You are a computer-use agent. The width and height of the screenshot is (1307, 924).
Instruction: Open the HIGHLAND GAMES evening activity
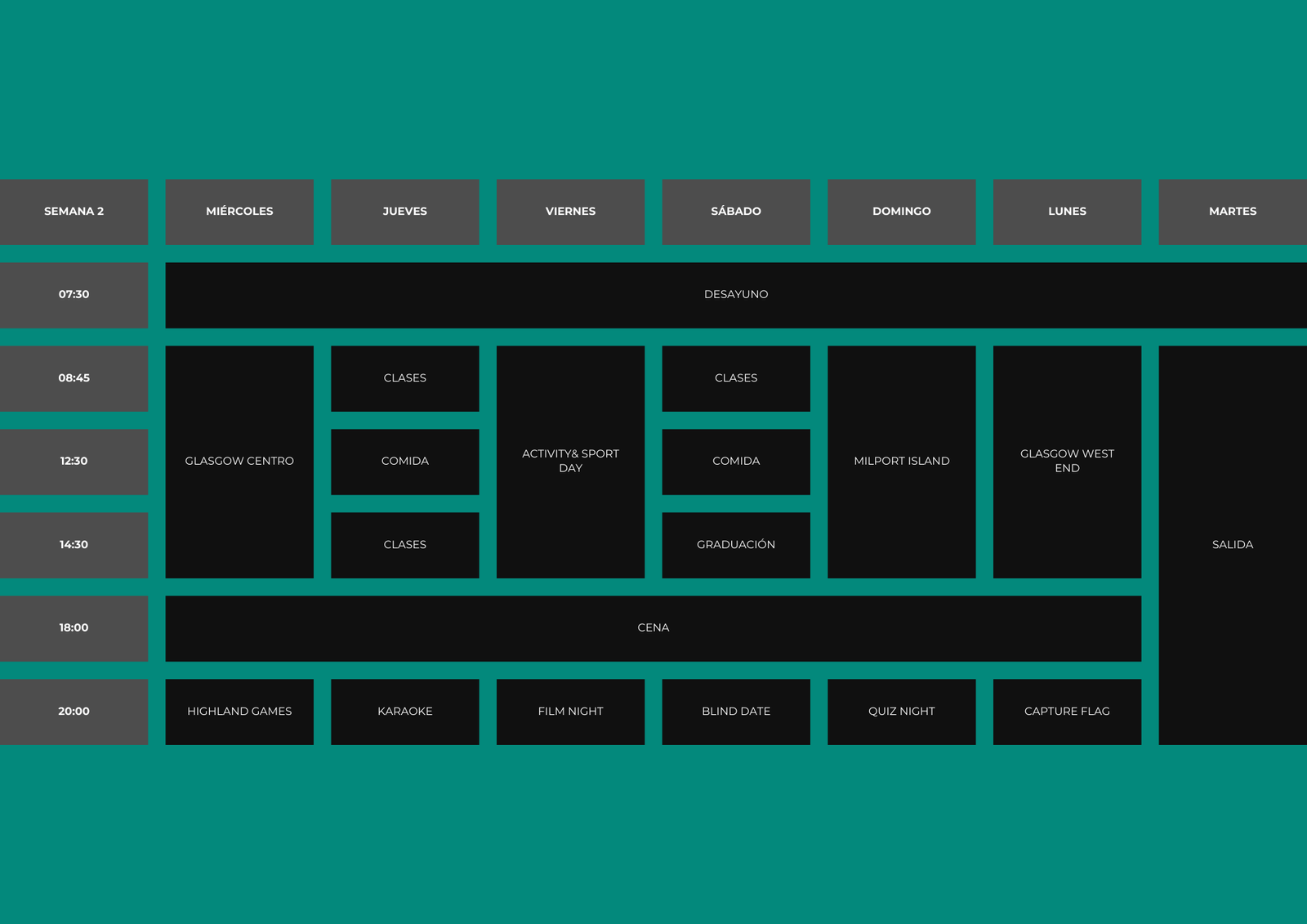point(239,712)
